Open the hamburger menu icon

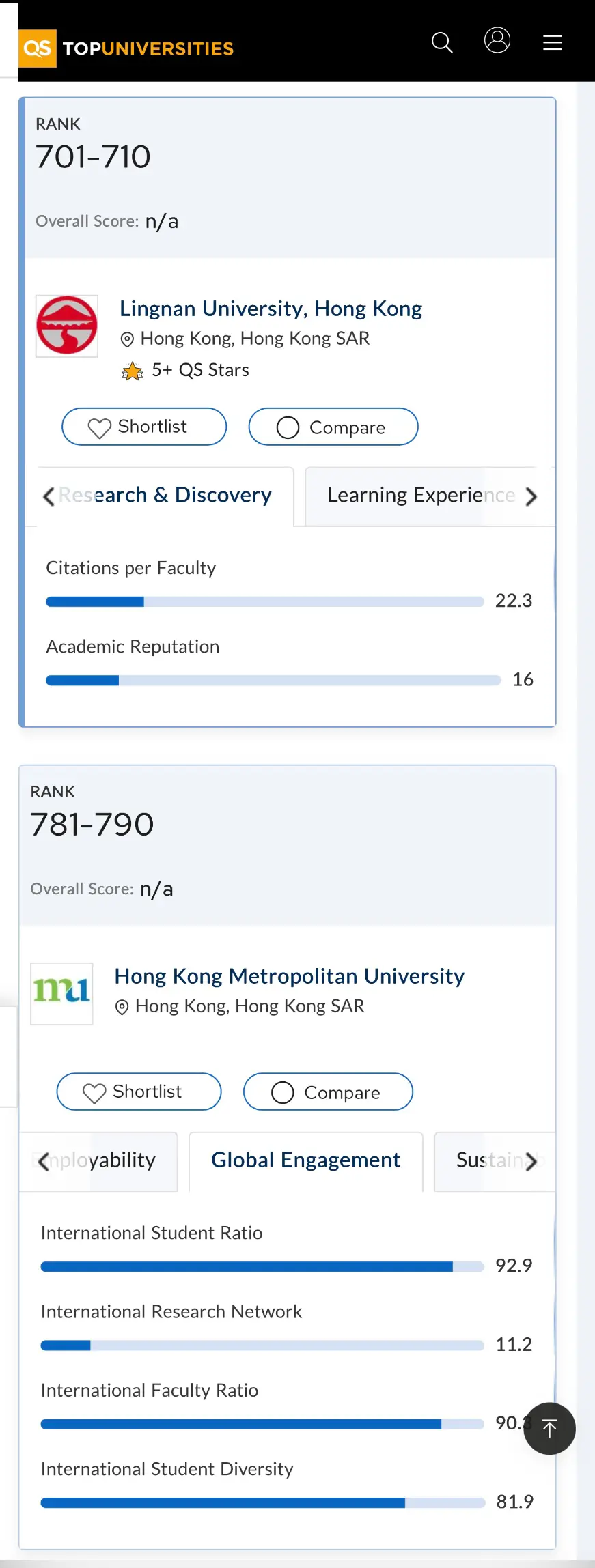pyautogui.click(x=553, y=42)
